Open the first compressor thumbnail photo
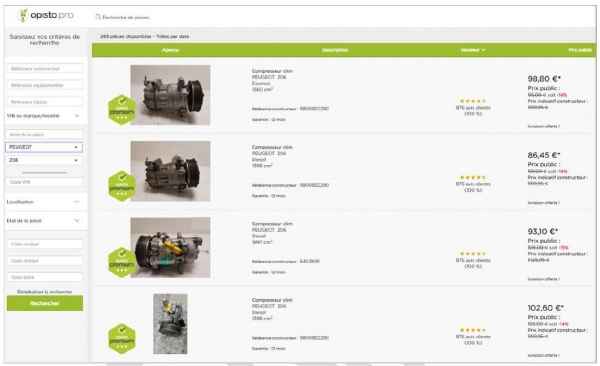The height and width of the screenshot is (366, 600). (x=170, y=95)
